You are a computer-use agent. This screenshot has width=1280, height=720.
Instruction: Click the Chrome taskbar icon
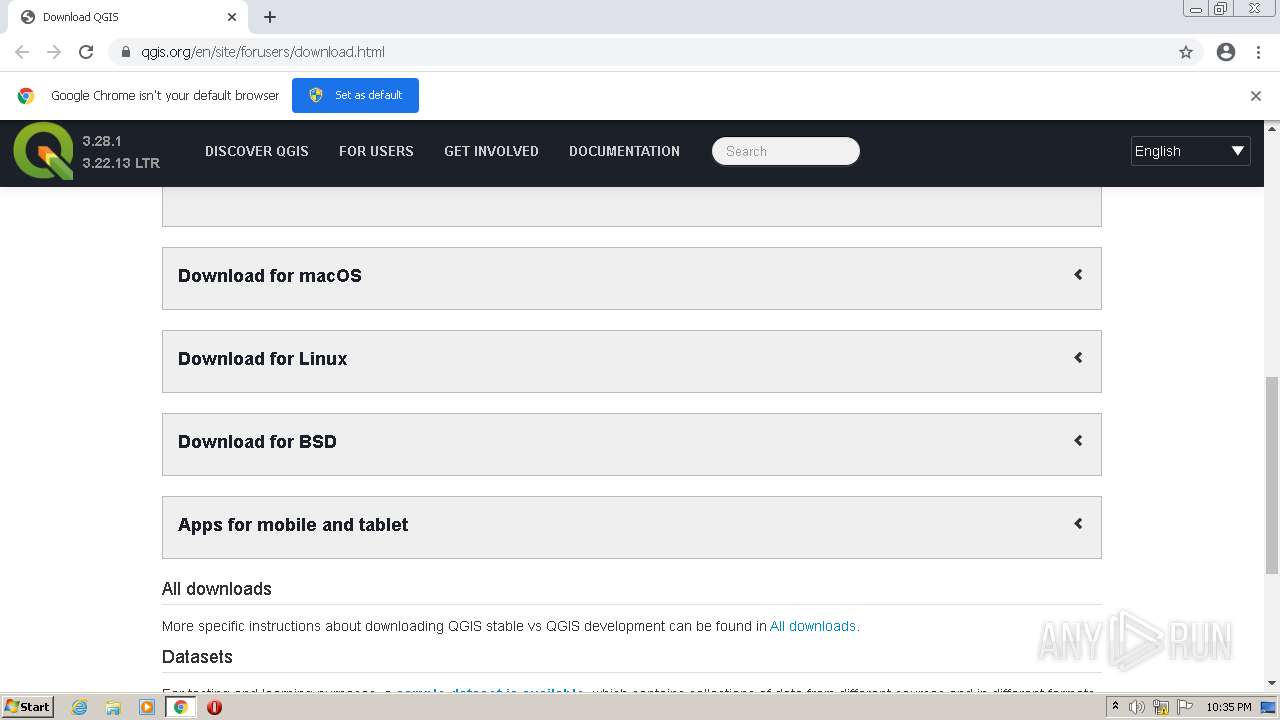(181, 707)
